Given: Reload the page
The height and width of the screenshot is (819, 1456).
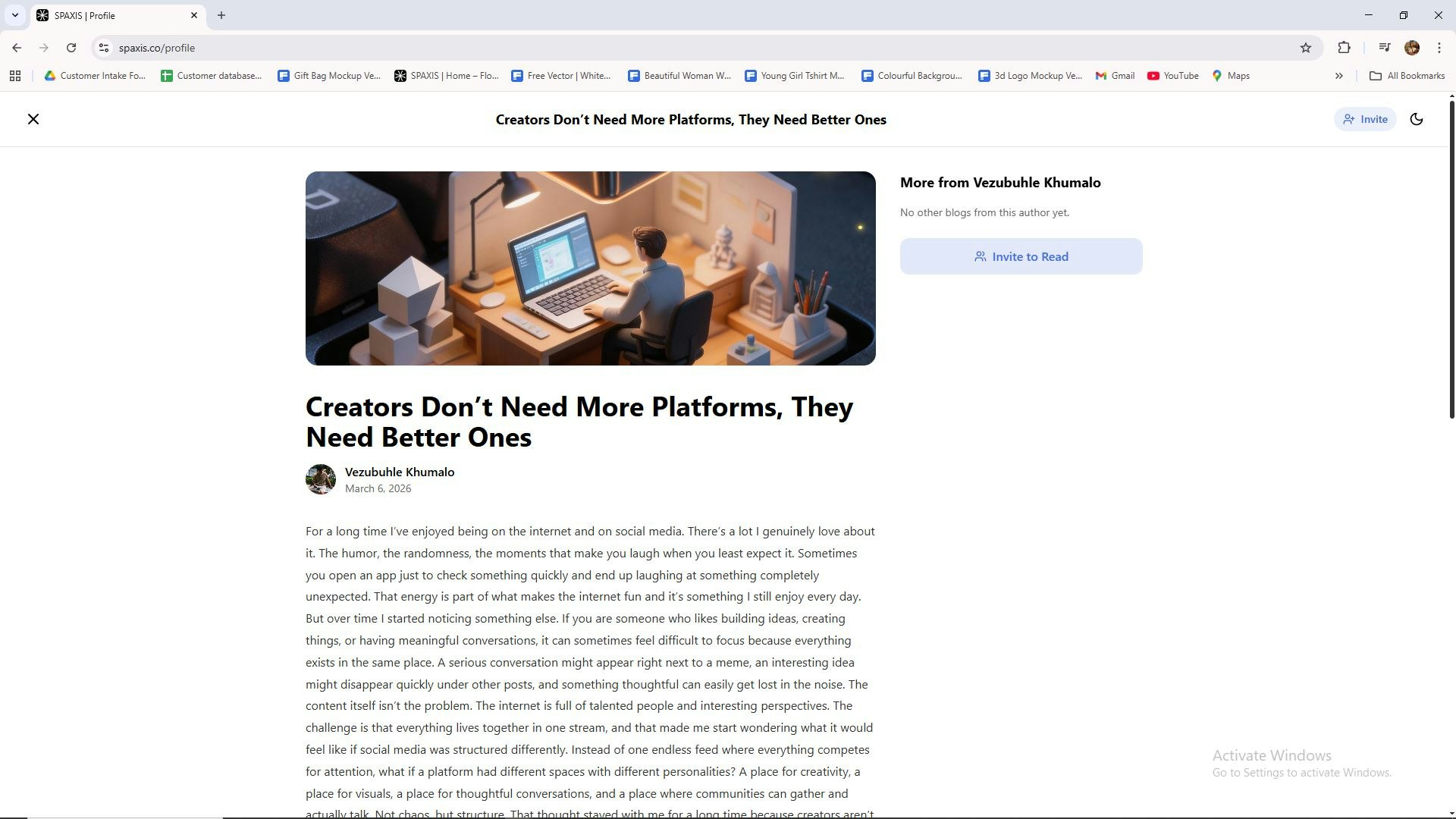Looking at the screenshot, I should coord(71,48).
